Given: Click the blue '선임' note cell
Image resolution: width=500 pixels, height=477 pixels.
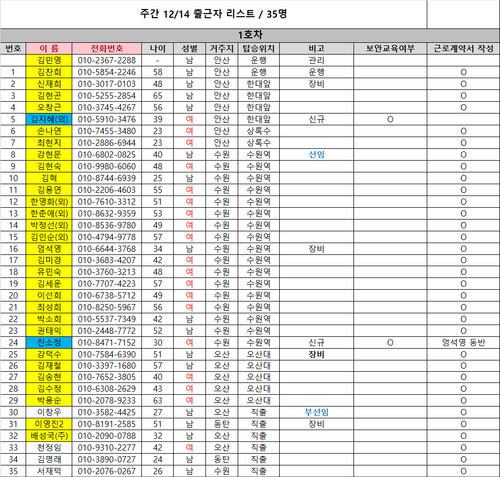Looking at the screenshot, I should pos(316,155).
